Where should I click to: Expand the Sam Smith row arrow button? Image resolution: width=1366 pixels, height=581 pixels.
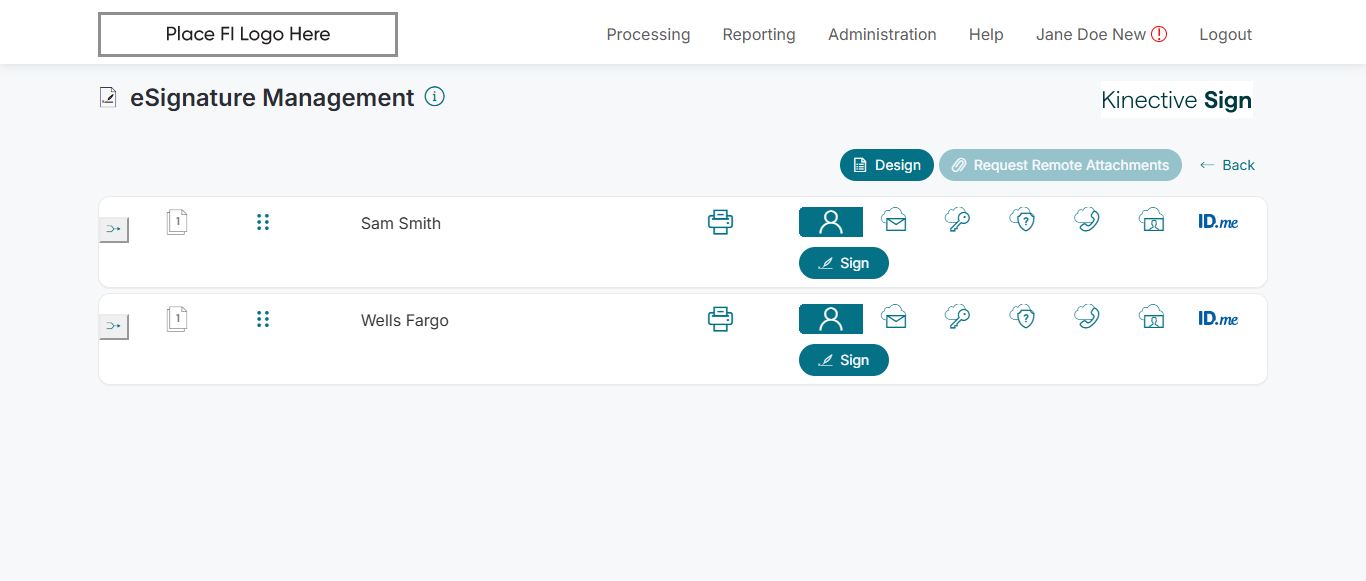coord(114,230)
